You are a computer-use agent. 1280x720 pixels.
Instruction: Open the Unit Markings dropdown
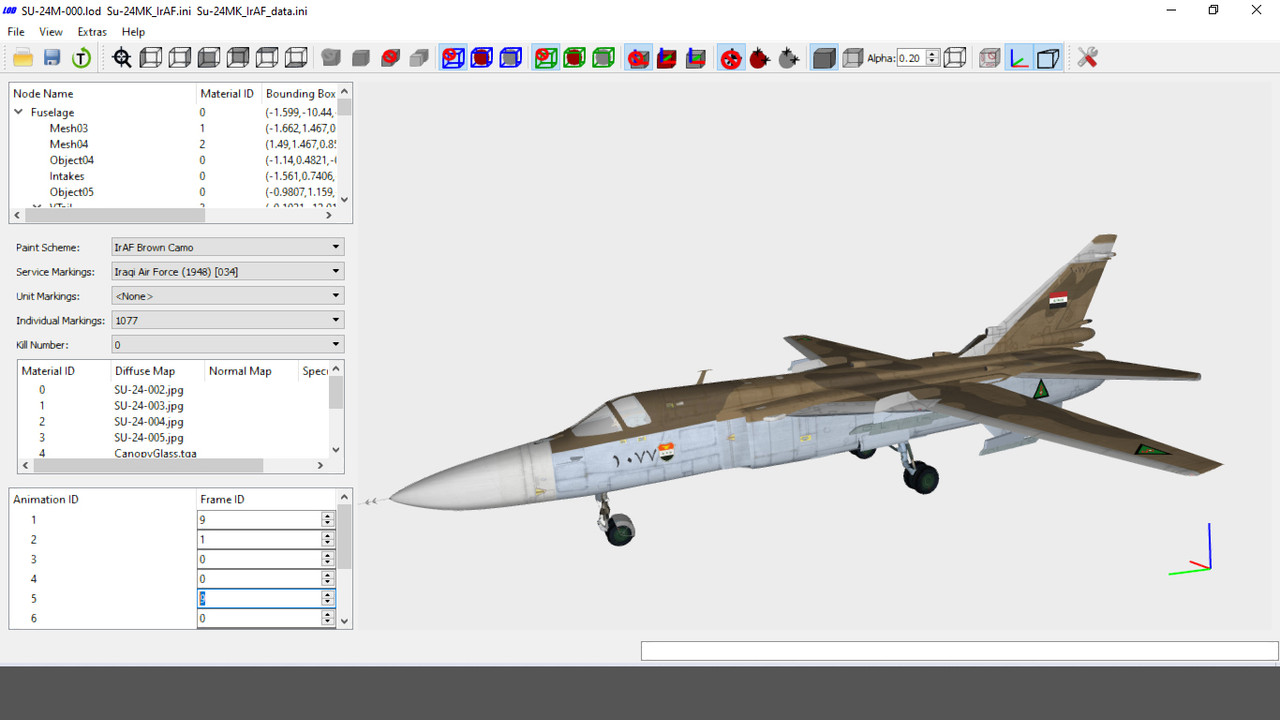[227, 296]
